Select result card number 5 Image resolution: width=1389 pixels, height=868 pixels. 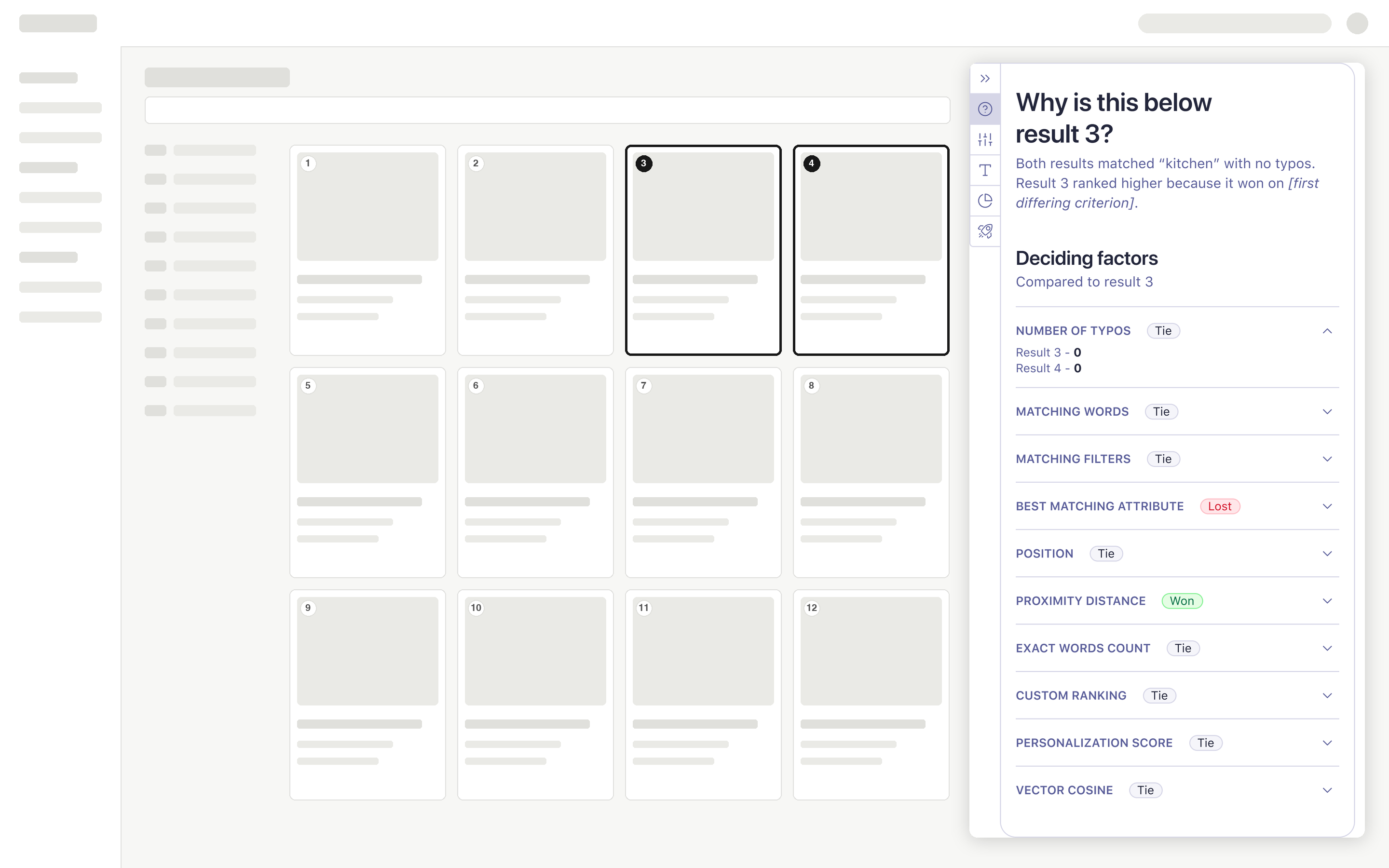click(x=368, y=473)
